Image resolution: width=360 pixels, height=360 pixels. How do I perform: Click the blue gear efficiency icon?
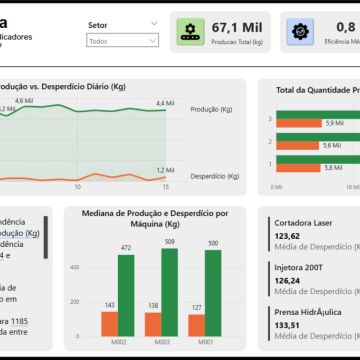coord(300,32)
